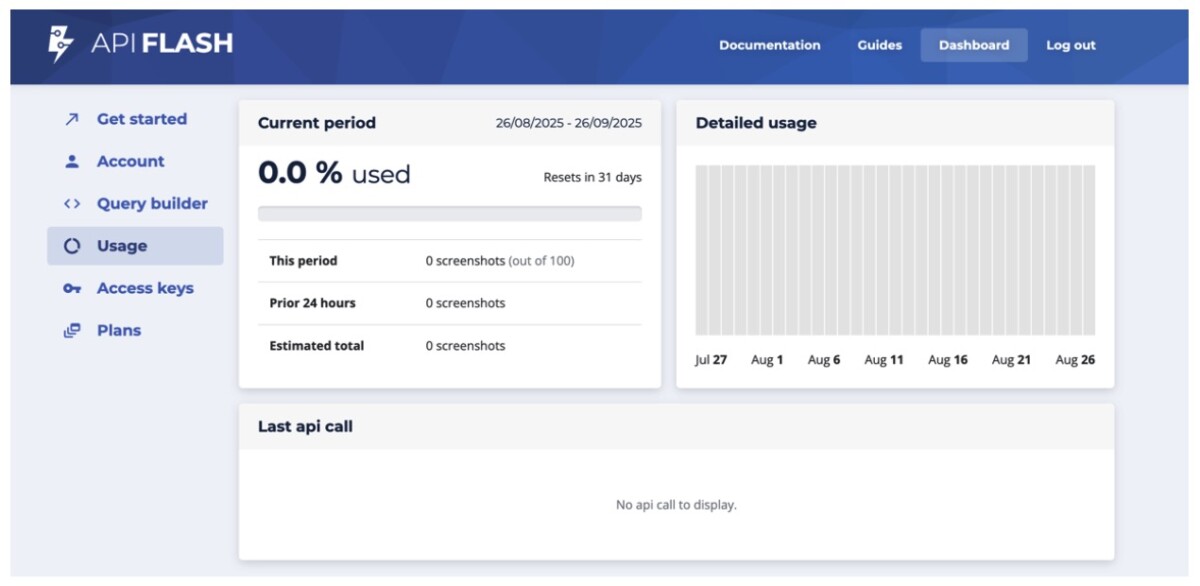Viewport: 1200px width, 586px height.
Task: Click the Usage circle chart icon
Action: [x=71, y=246]
